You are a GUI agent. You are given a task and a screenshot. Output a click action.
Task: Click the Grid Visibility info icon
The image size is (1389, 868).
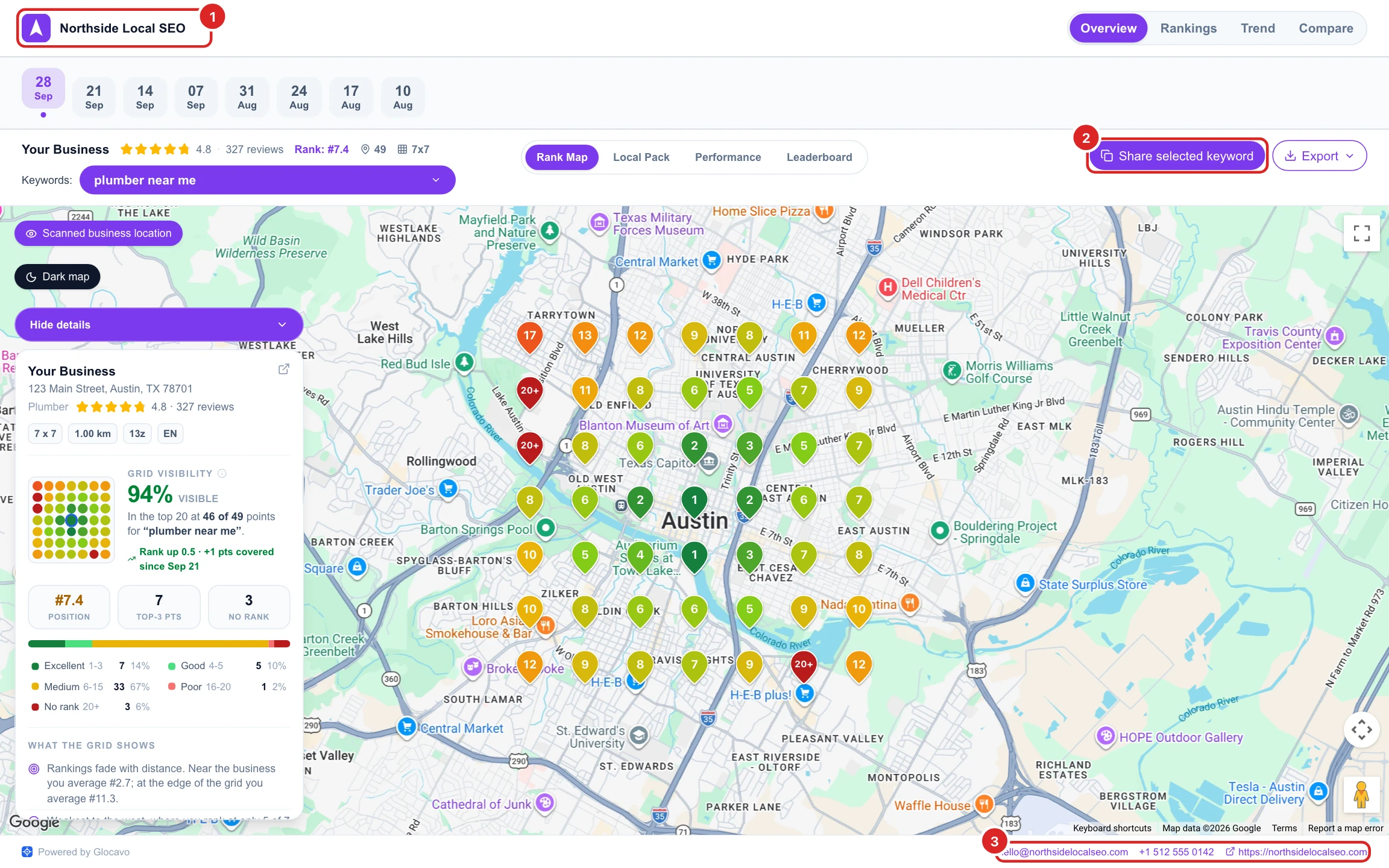coord(222,474)
